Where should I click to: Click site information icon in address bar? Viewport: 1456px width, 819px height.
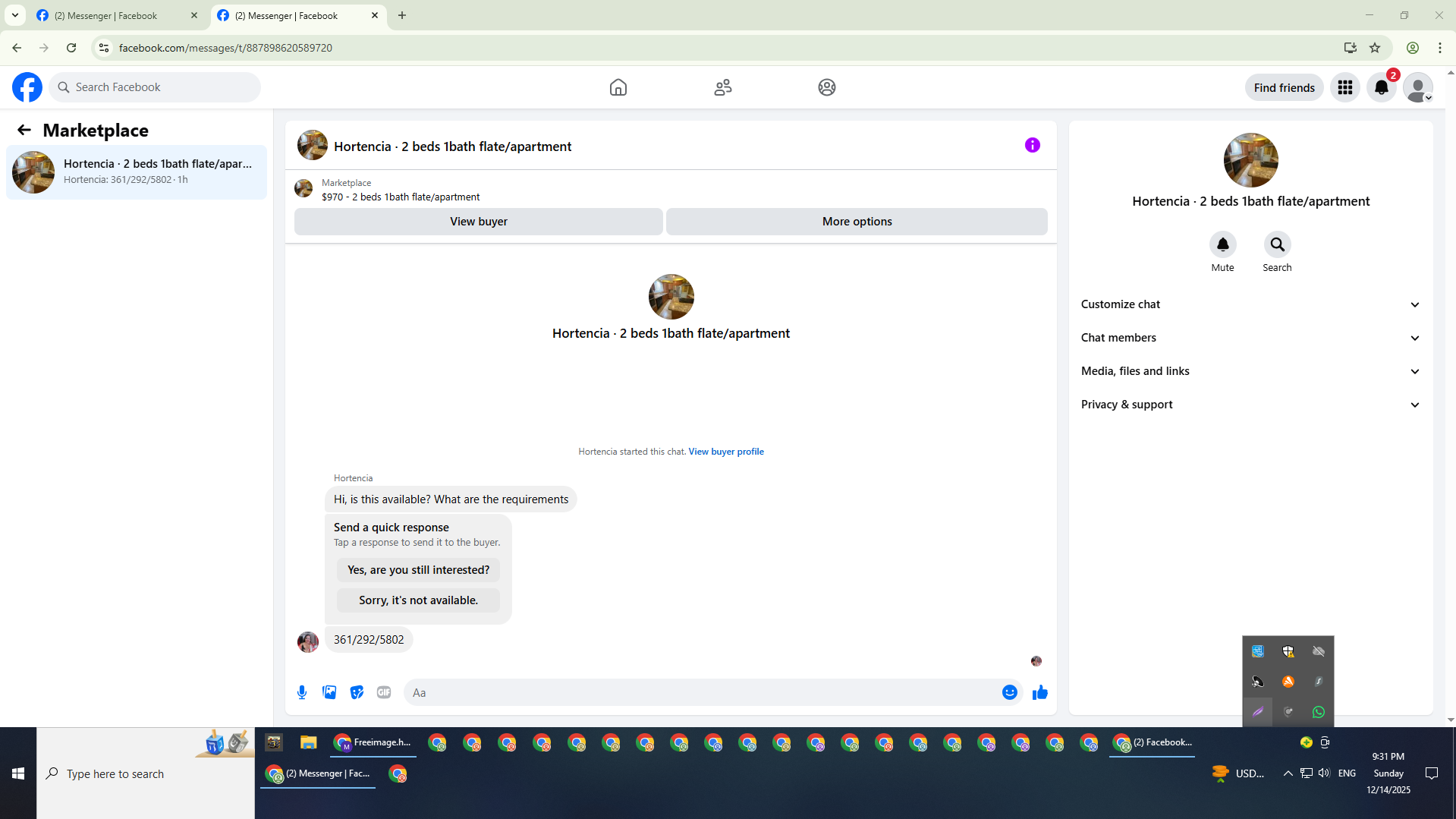(104, 48)
